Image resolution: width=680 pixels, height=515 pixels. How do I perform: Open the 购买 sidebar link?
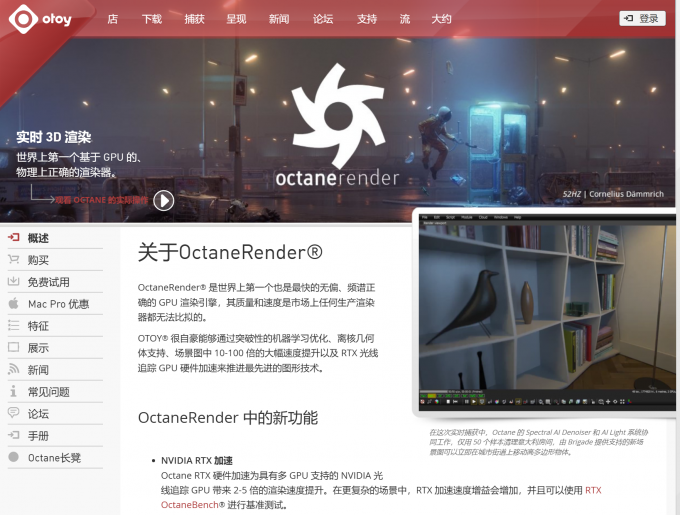point(38,260)
